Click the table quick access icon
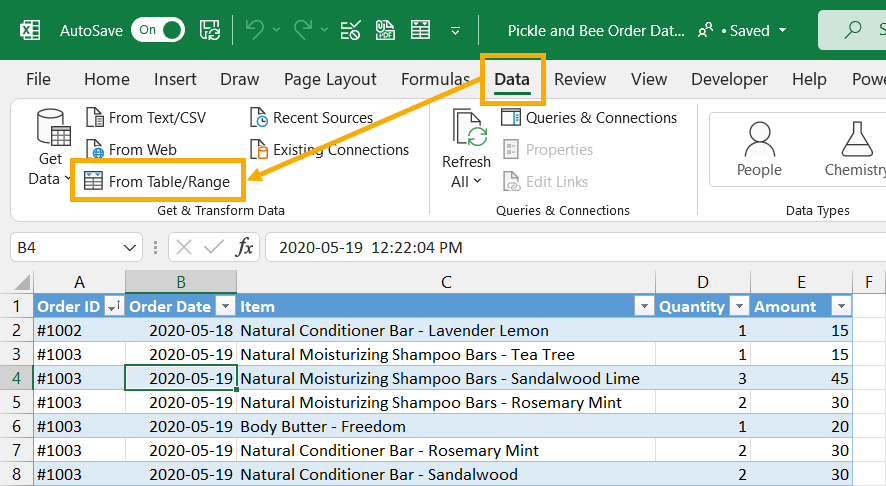886x486 pixels. click(420, 30)
